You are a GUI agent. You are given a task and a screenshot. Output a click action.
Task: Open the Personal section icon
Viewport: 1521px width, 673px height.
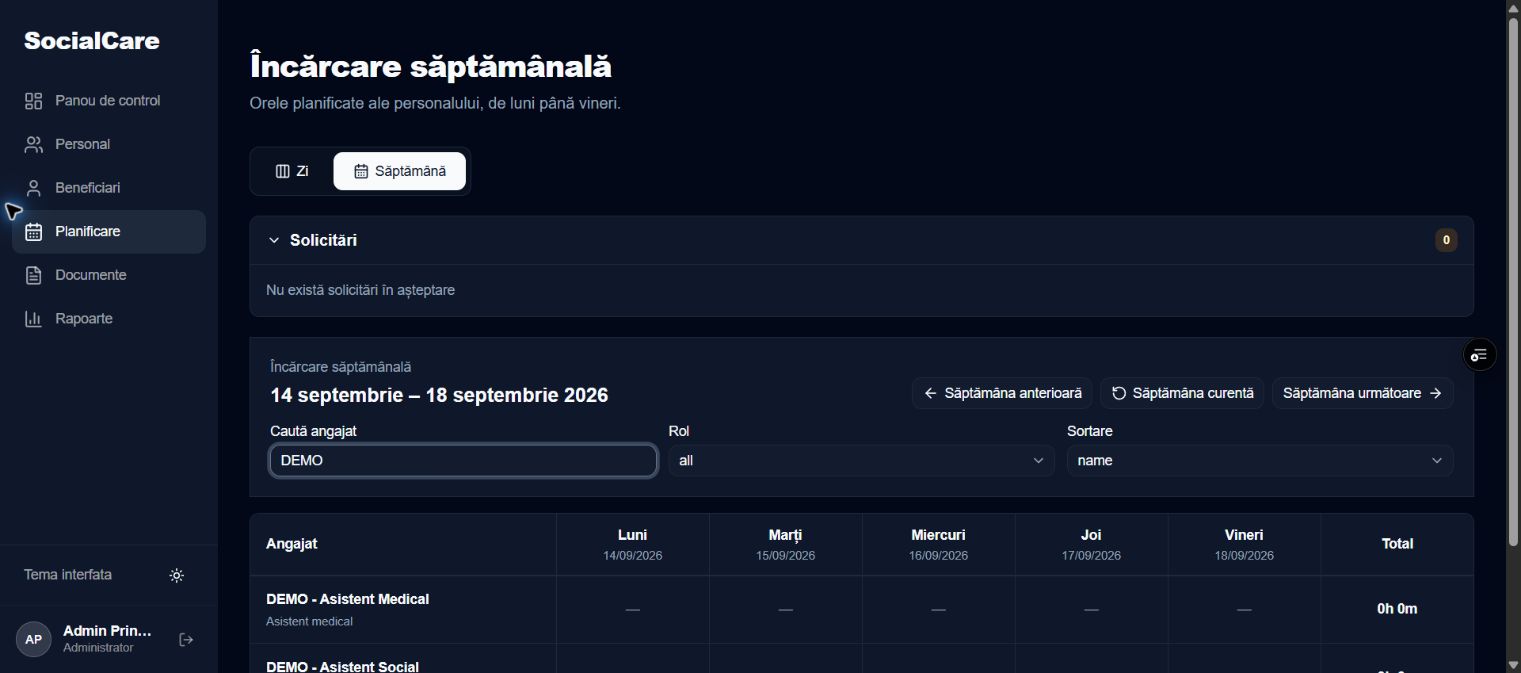tap(34, 144)
